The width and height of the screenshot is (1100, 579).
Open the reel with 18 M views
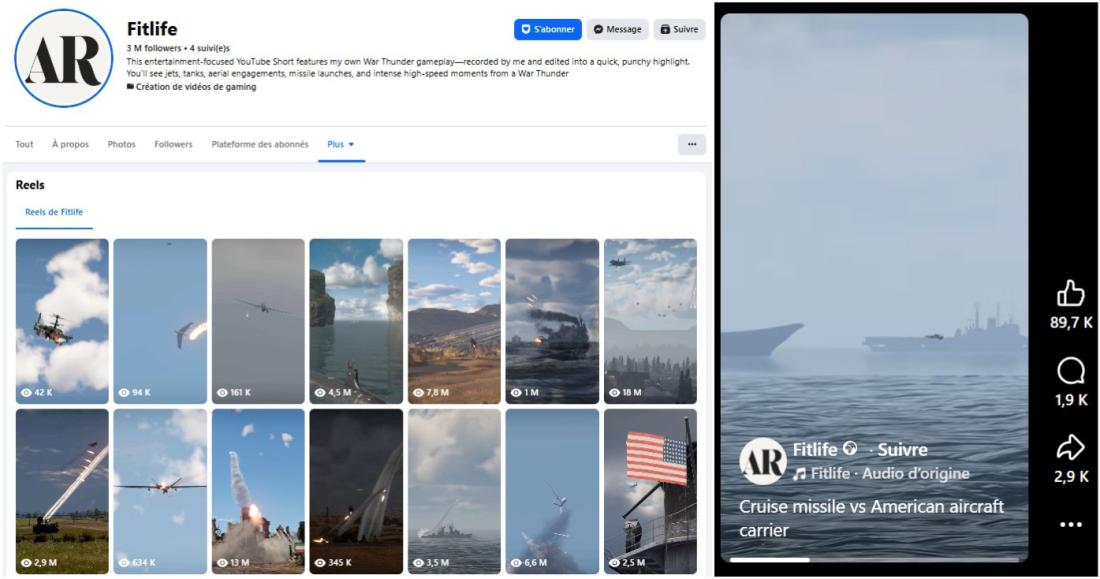point(650,320)
